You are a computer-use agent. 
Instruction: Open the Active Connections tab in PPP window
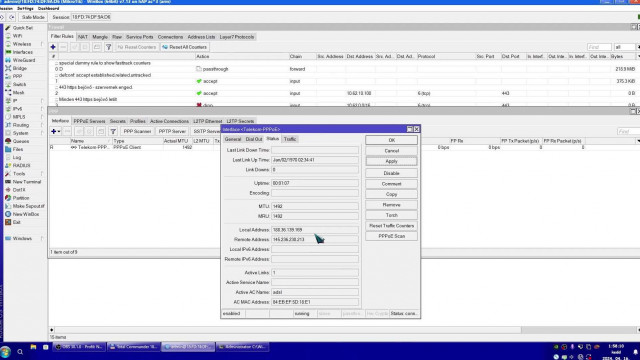point(169,121)
